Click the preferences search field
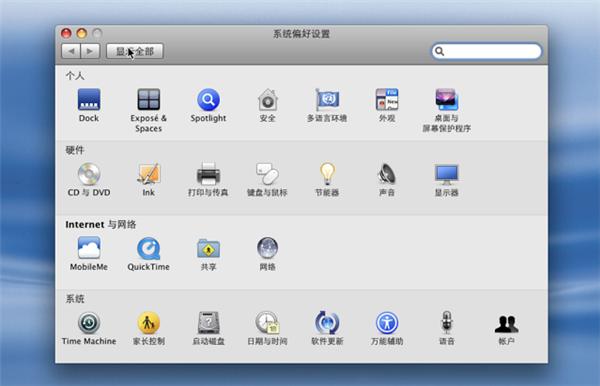Screen dimensions: 600x386 point(486,51)
